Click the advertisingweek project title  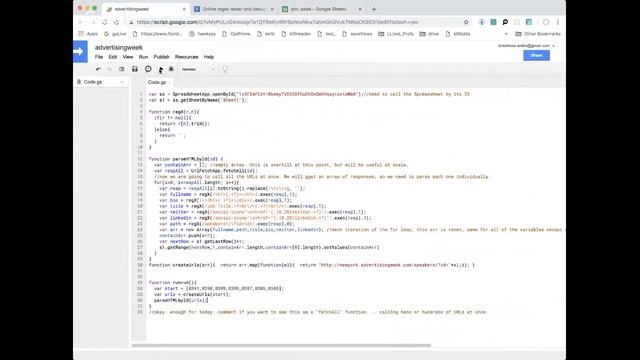119,48
